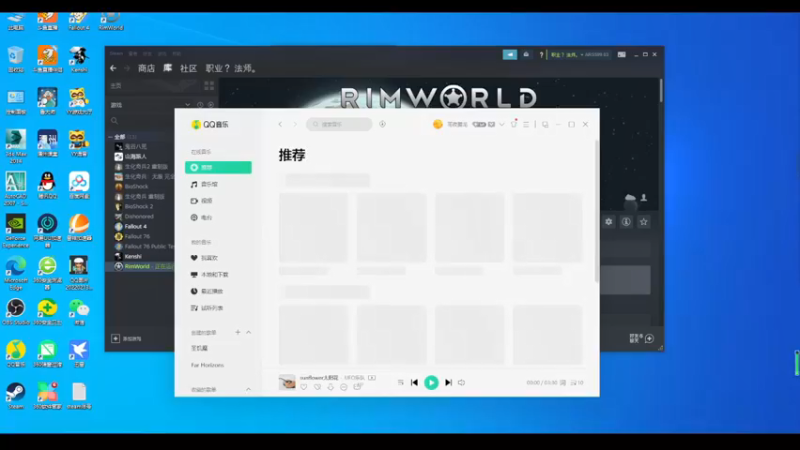Image resolution: width=800 pixels, height=450 pixels.
Task: Open lyrics display in player bar
Action: click(563, 383)
